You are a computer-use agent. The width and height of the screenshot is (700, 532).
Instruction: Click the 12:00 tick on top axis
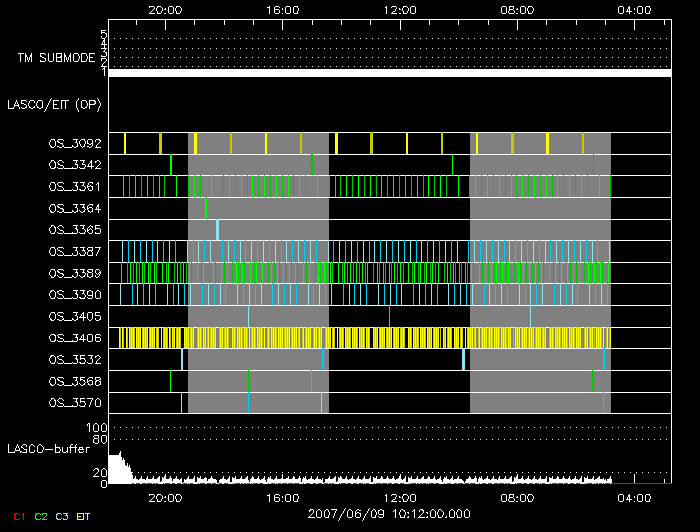point(400,10)
